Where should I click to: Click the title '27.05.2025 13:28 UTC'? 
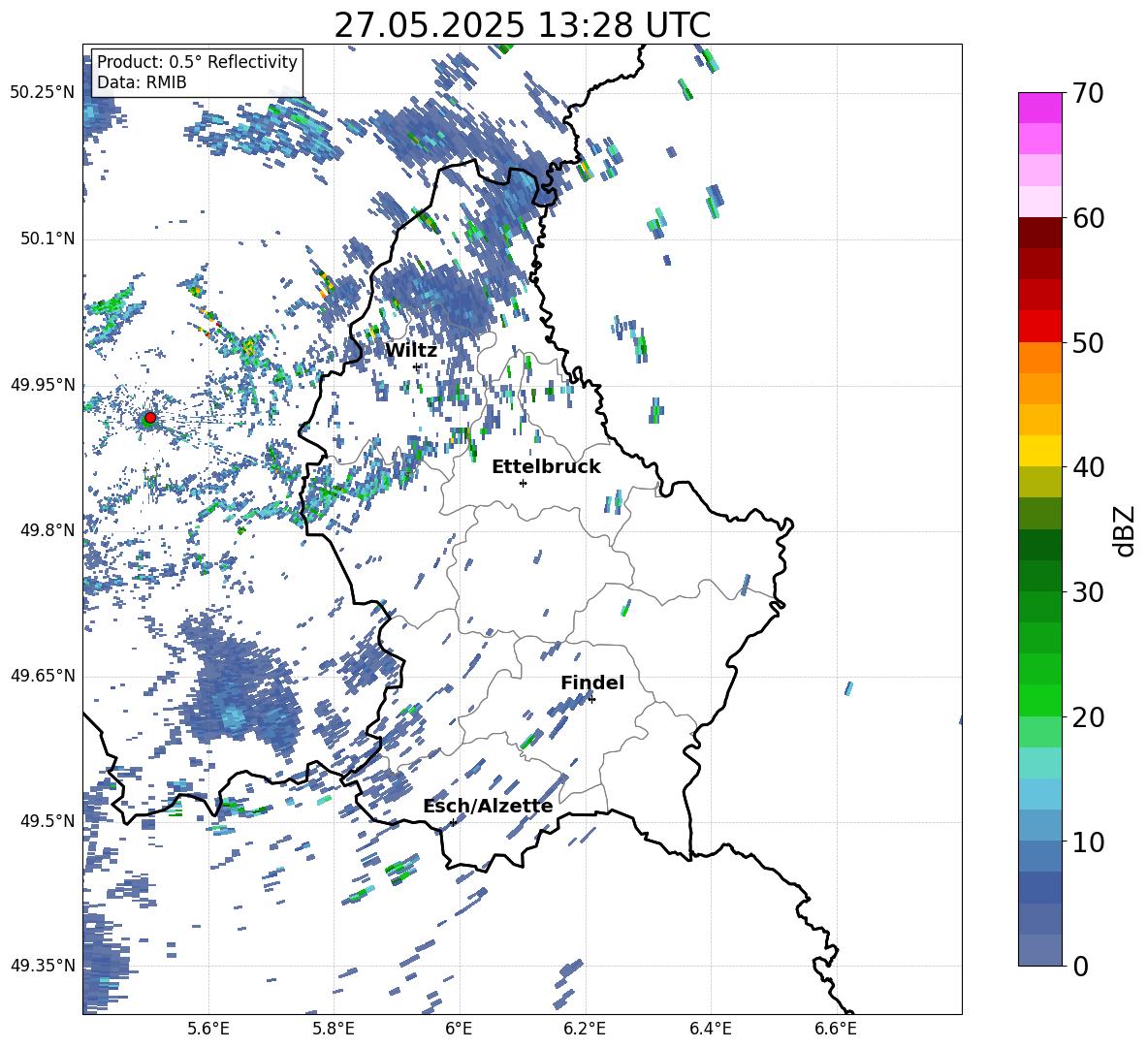pos(522,25)
